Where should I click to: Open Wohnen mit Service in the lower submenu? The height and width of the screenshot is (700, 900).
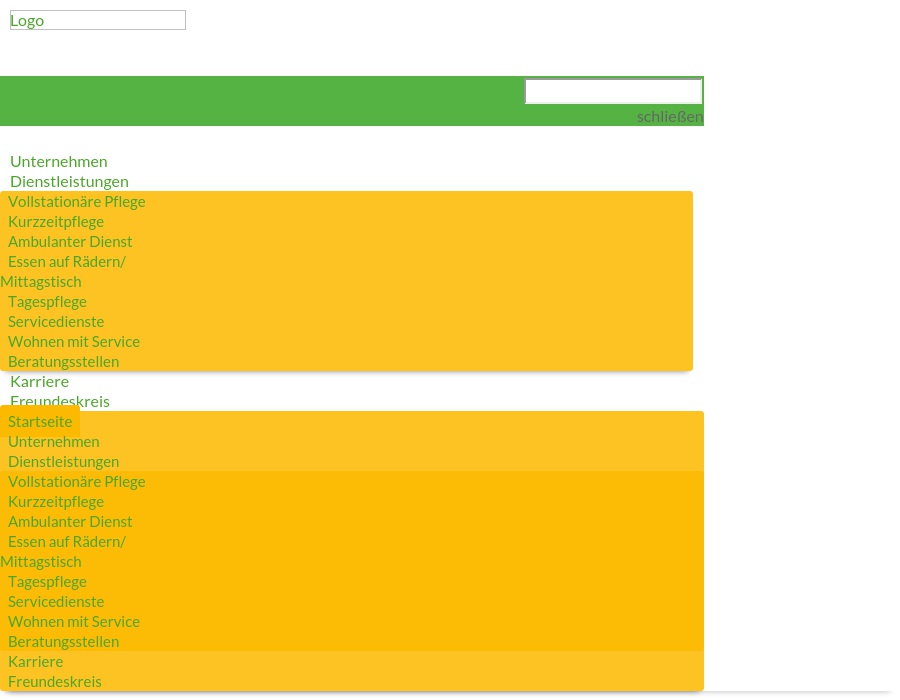pyautogui.click(x=74, y=621)
